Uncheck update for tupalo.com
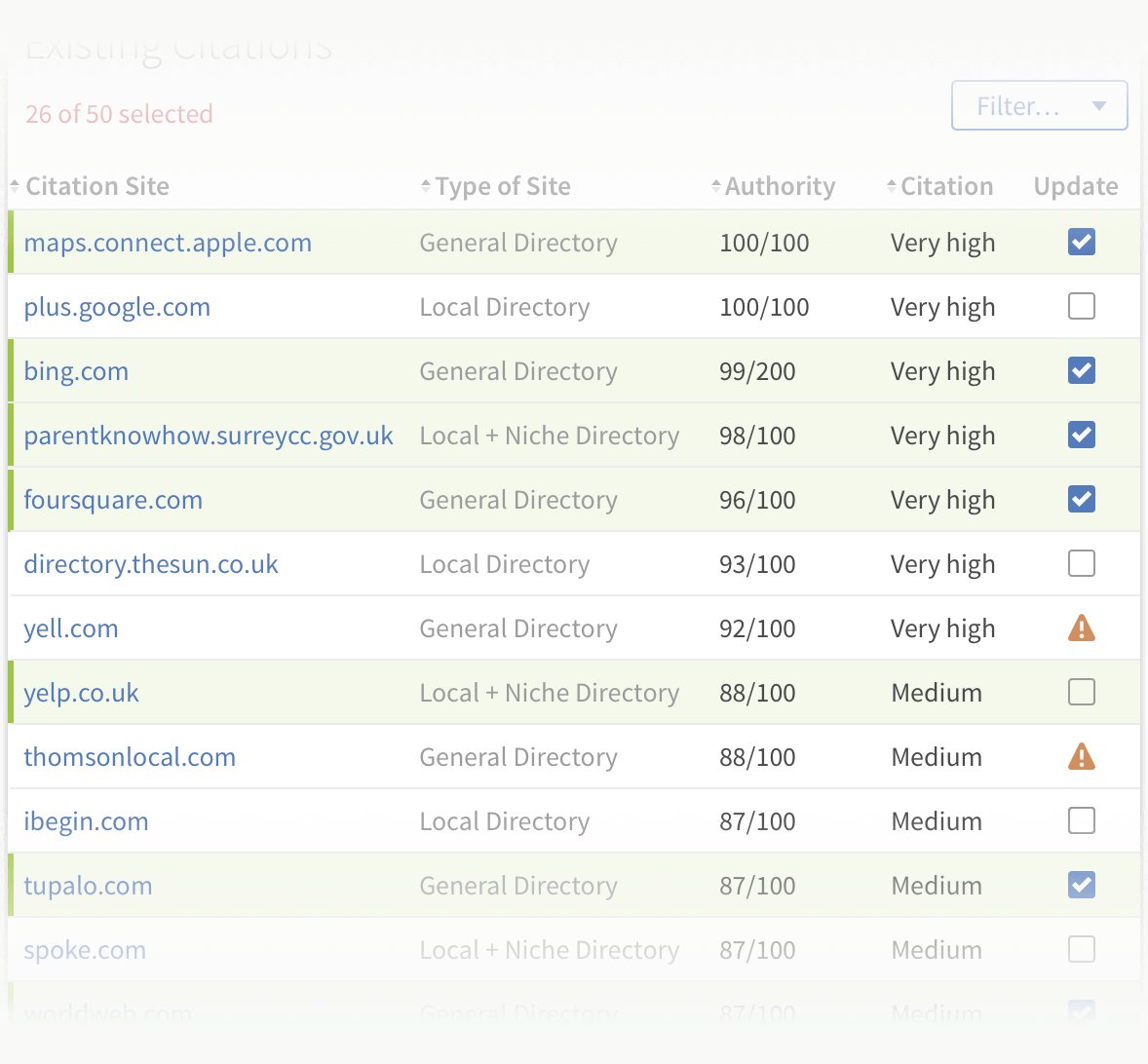 tap(1082, 886)
